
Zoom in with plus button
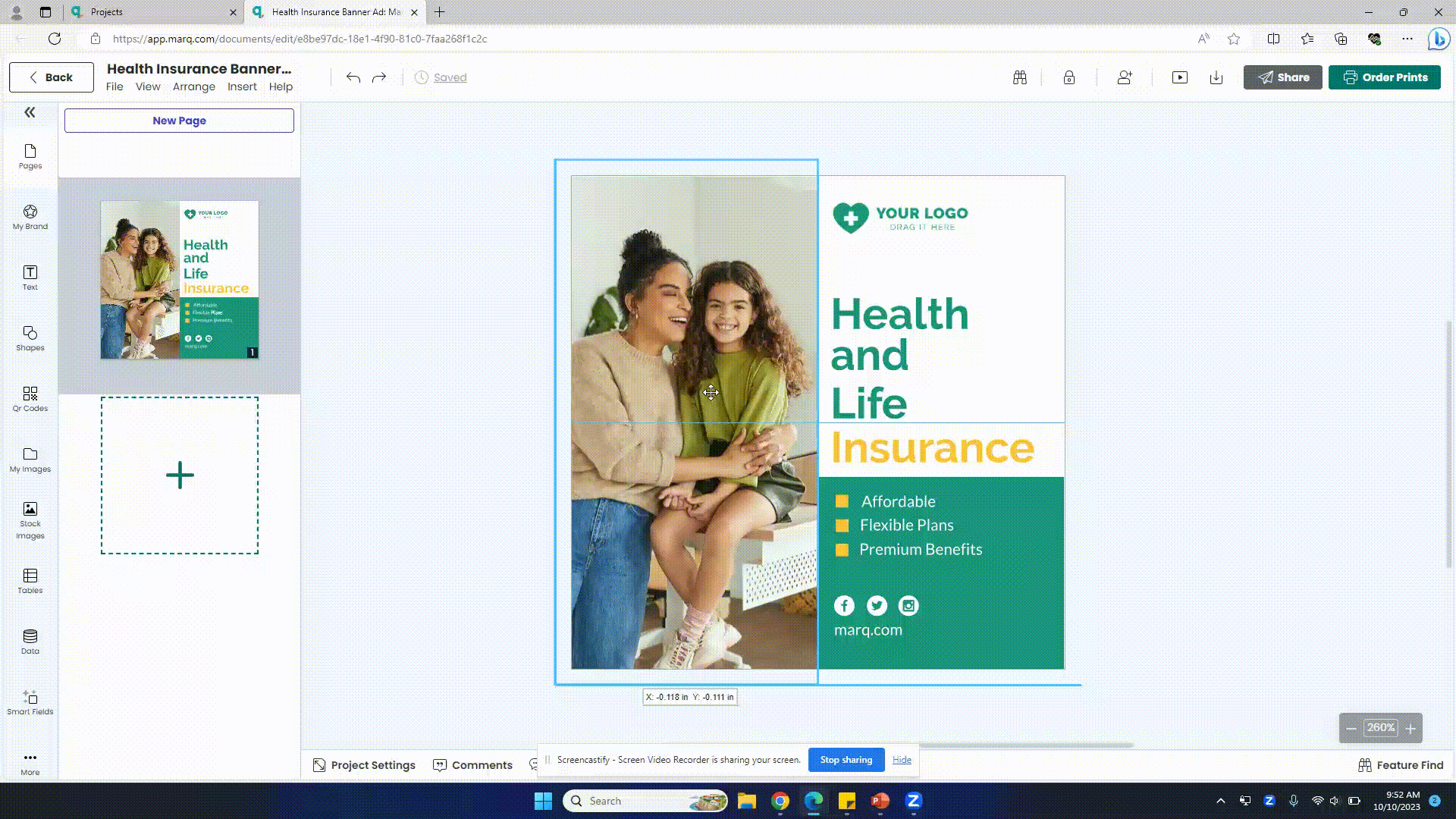click(1410, 729)
